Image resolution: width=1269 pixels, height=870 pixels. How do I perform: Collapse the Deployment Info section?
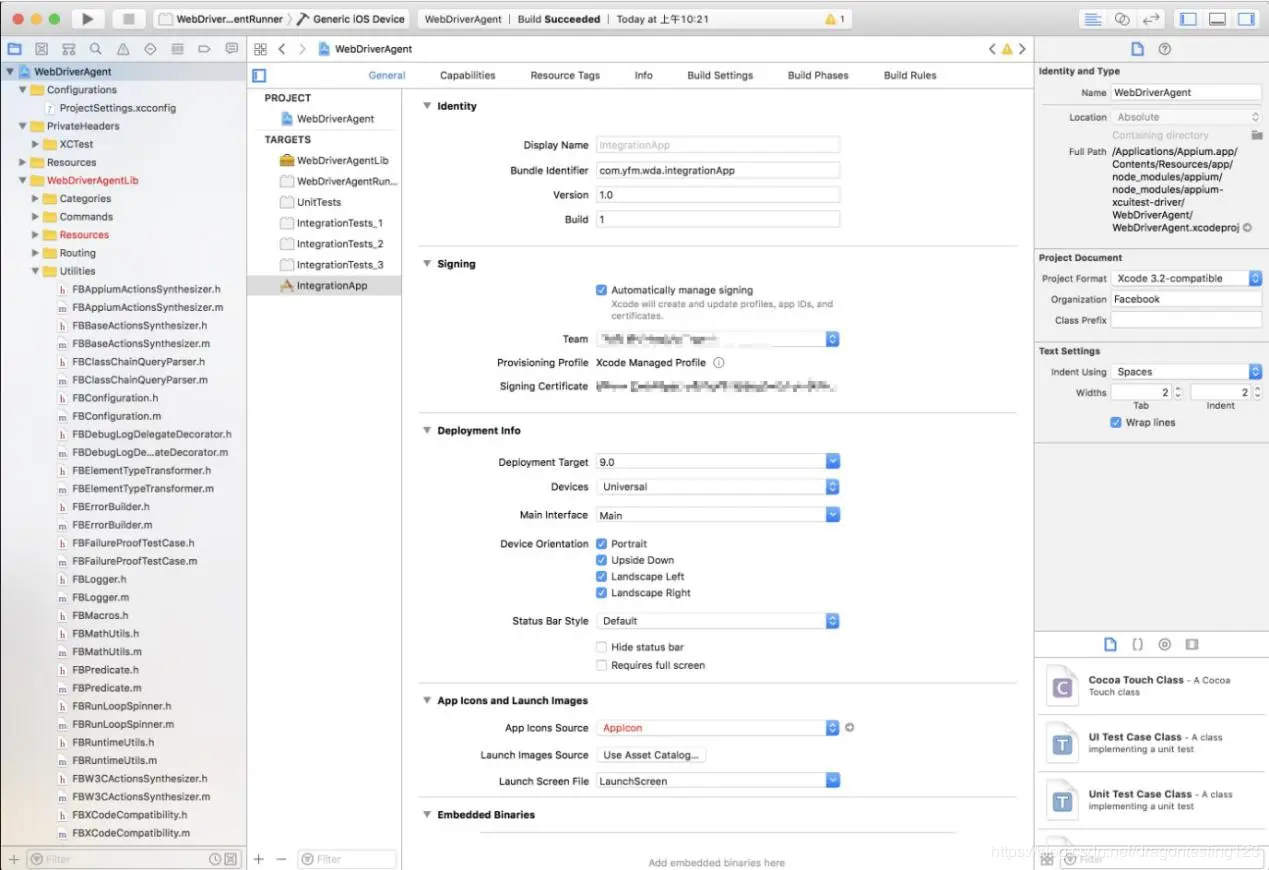pos(427,430)
